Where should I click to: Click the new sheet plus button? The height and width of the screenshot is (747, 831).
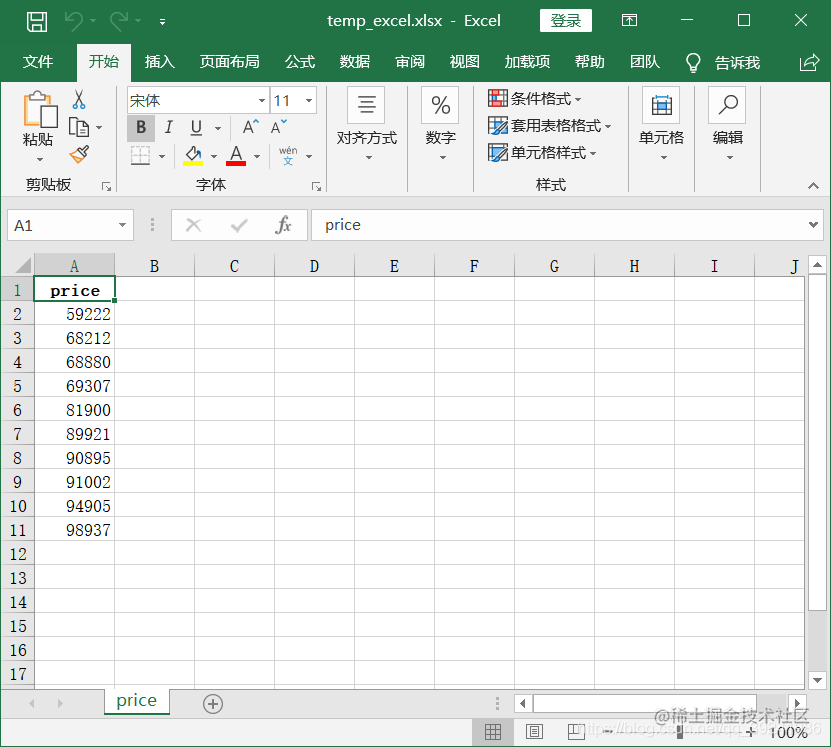tap(212, 704)
